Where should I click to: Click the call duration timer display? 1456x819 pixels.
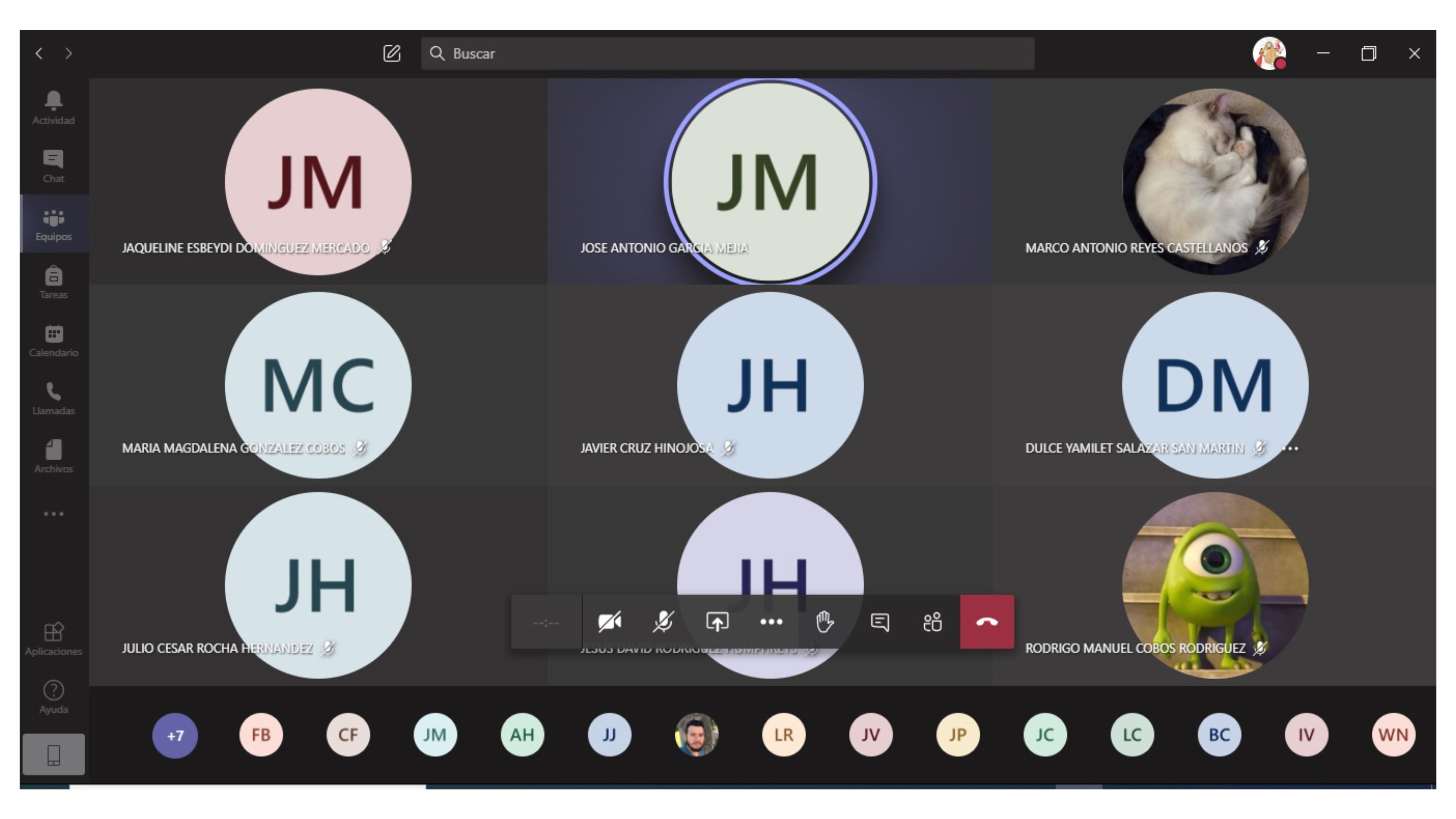pos(546,622)
